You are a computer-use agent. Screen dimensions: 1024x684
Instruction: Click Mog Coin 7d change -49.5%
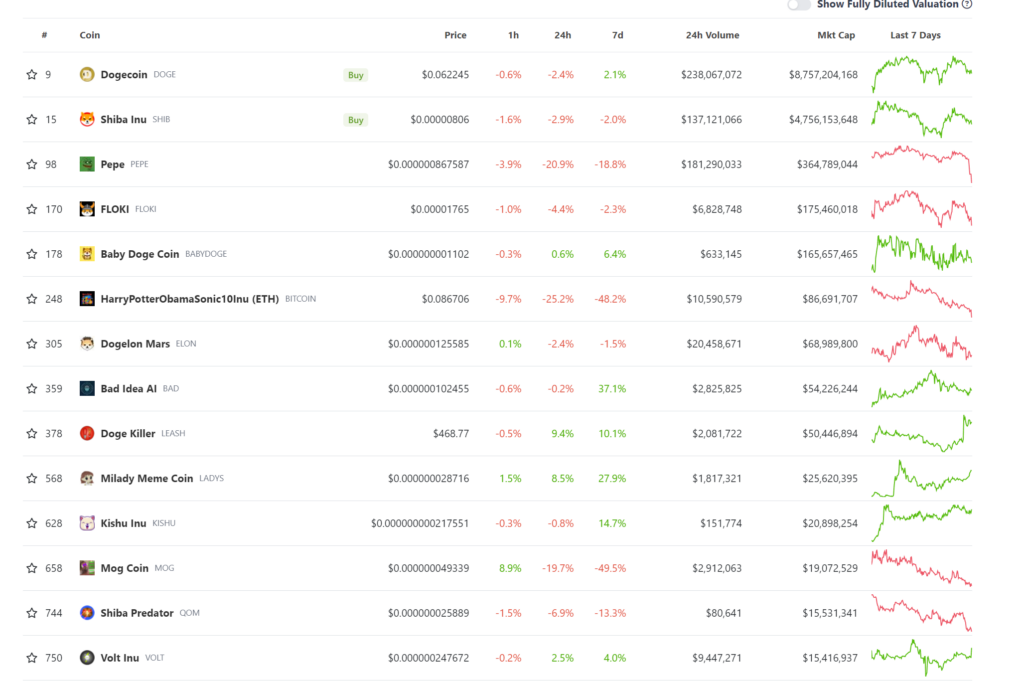(610, 568)
